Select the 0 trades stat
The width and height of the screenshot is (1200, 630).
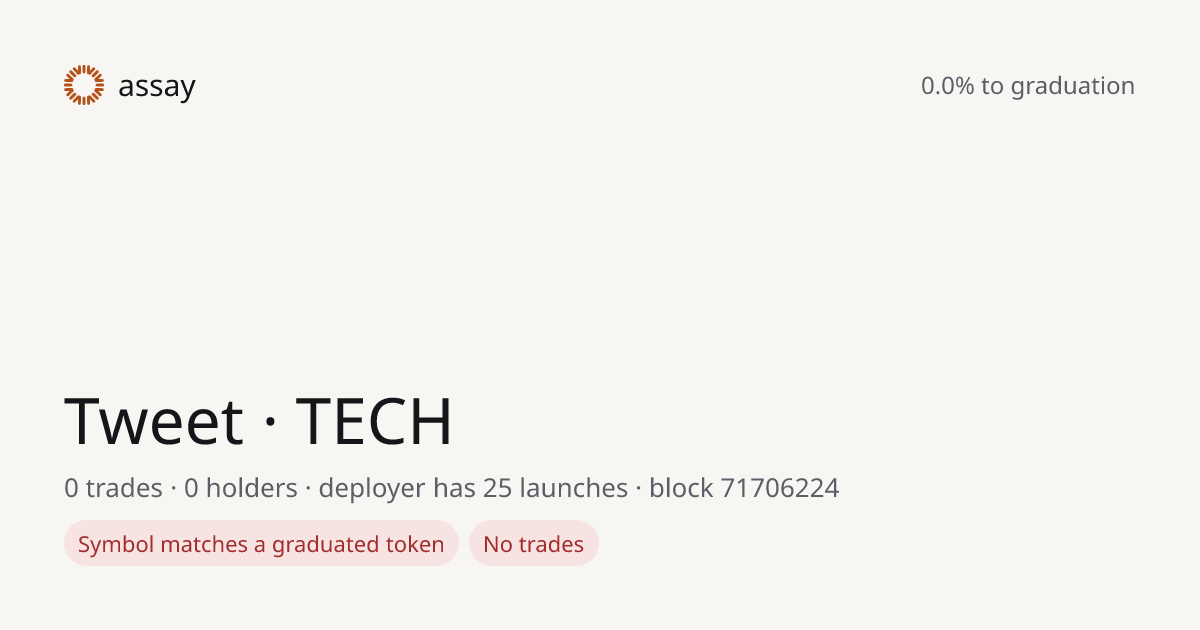tap(113, 488)
